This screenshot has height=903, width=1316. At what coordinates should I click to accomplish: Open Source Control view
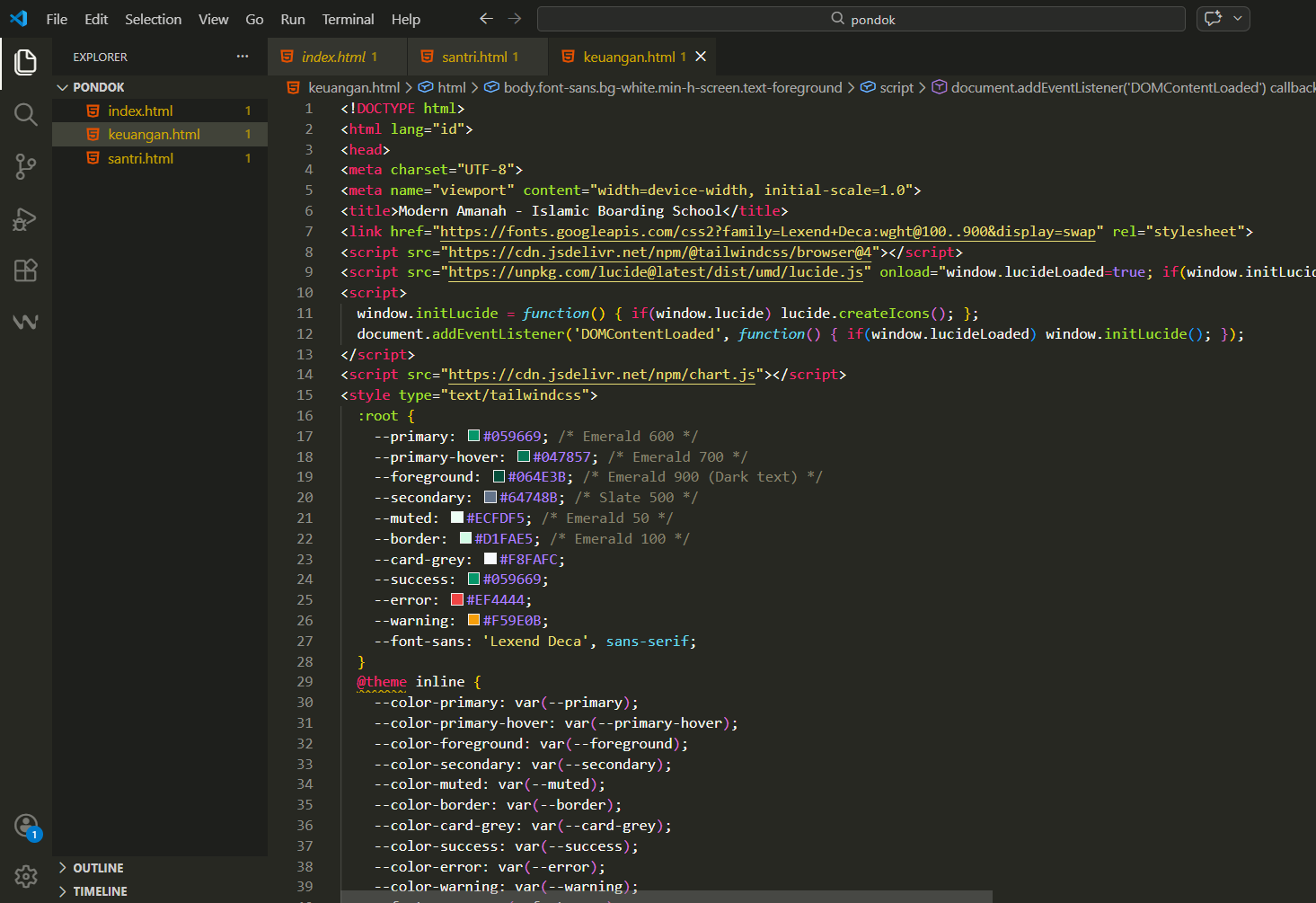coord(25,166)
